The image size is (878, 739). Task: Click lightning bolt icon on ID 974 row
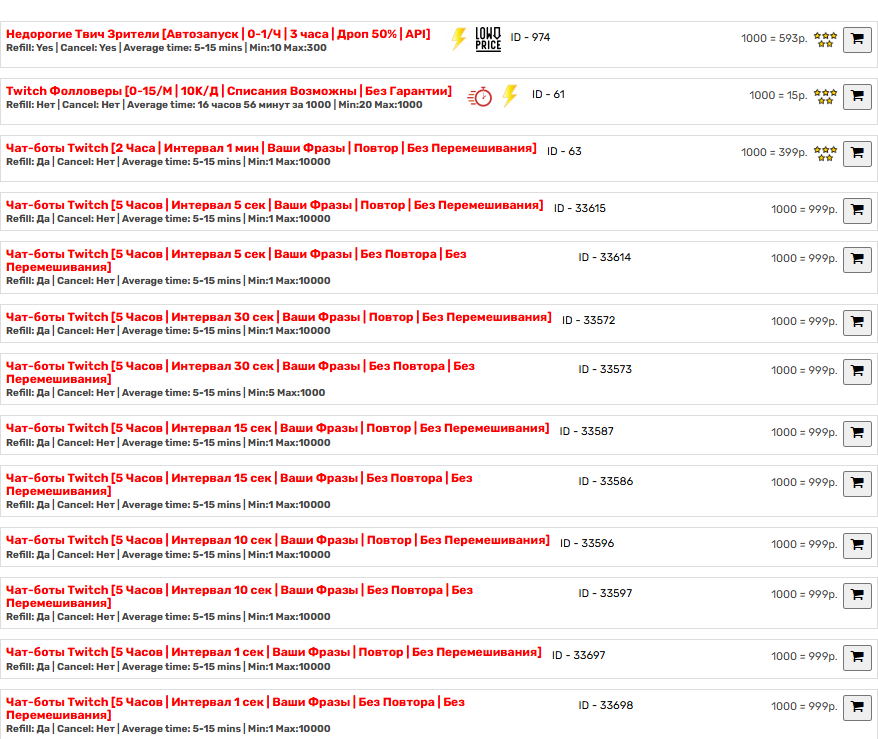(x=459, y=39)
